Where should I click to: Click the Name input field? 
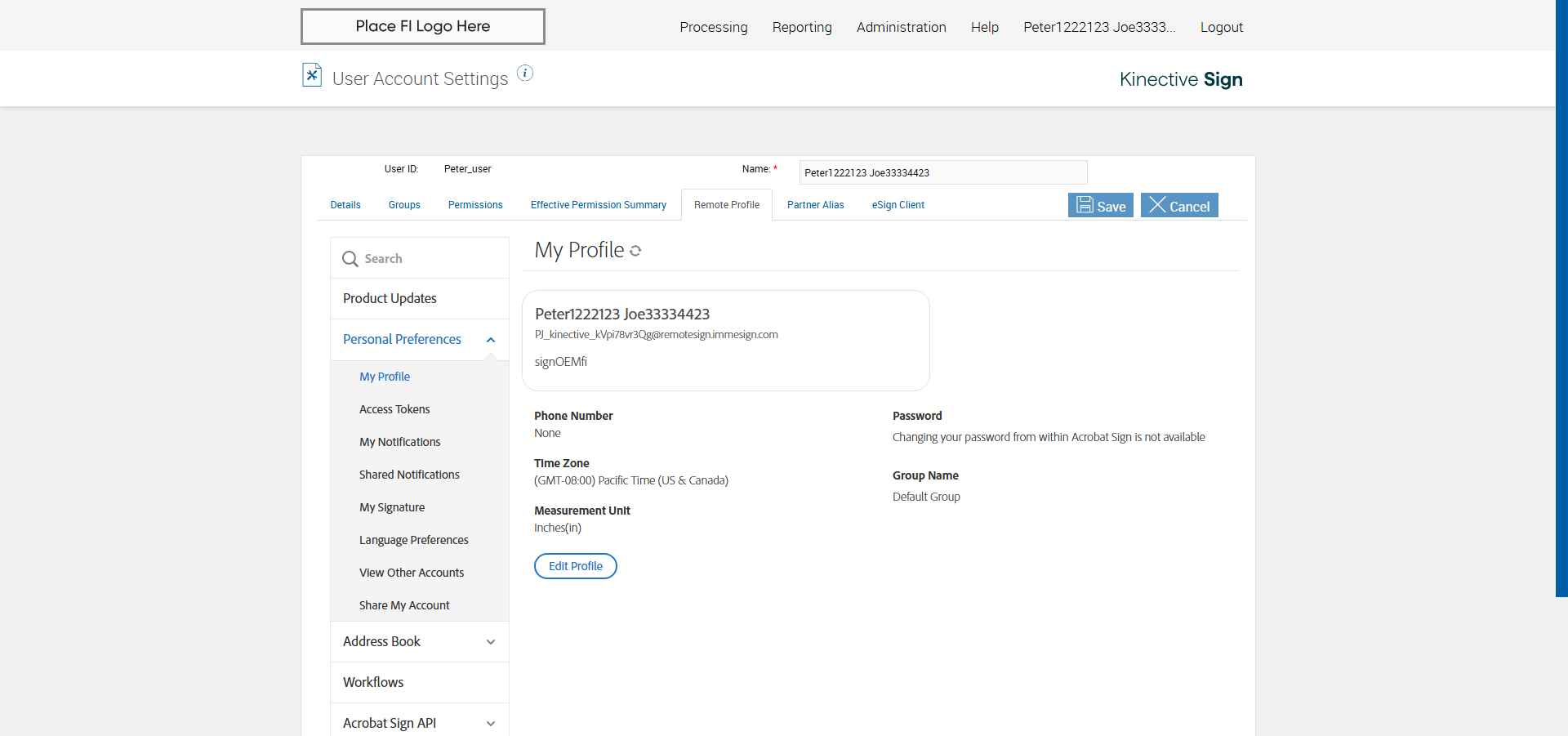coord(942,172)
